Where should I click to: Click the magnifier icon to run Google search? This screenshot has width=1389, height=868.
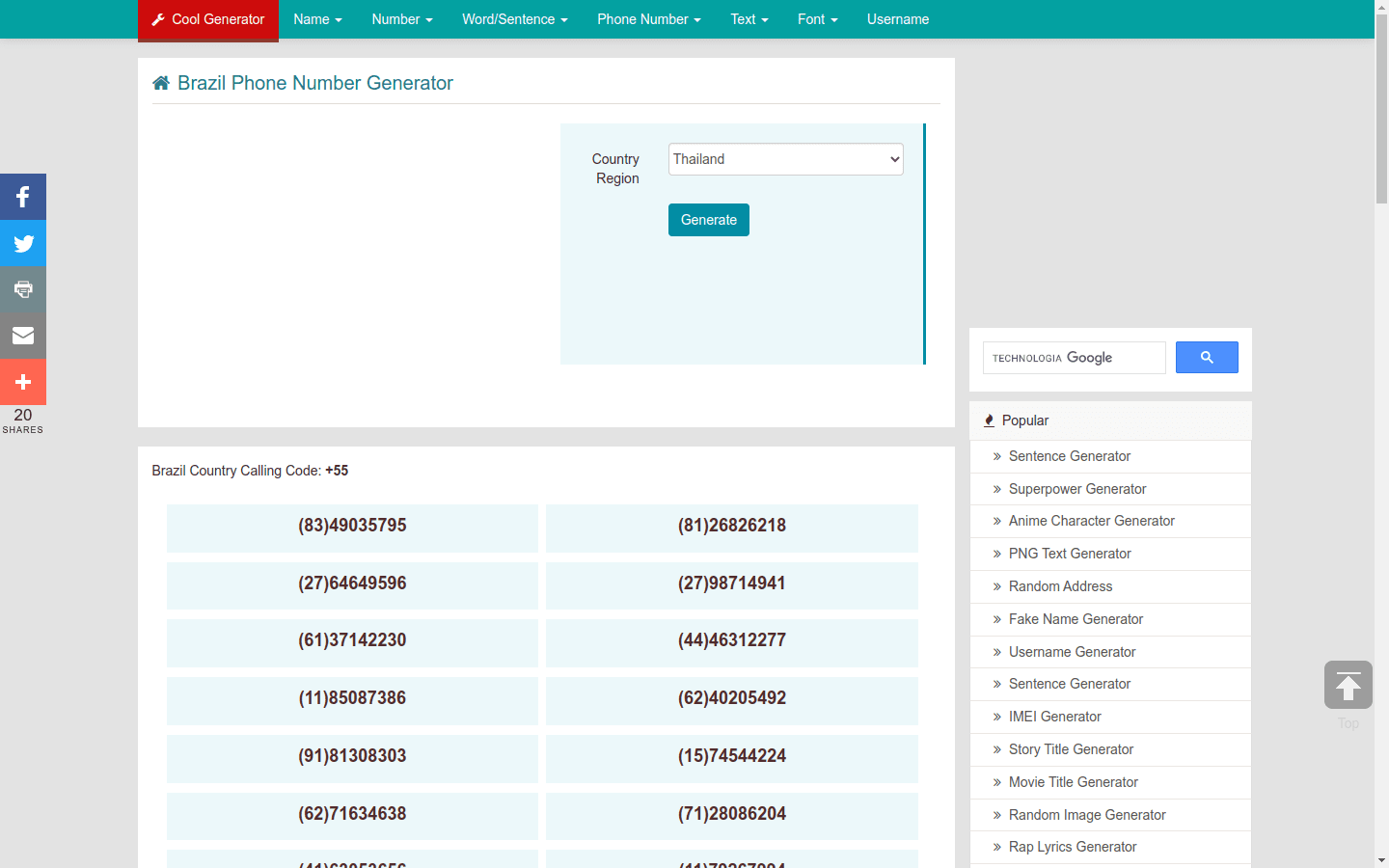pyautogui.click(x=1206, y=357)
